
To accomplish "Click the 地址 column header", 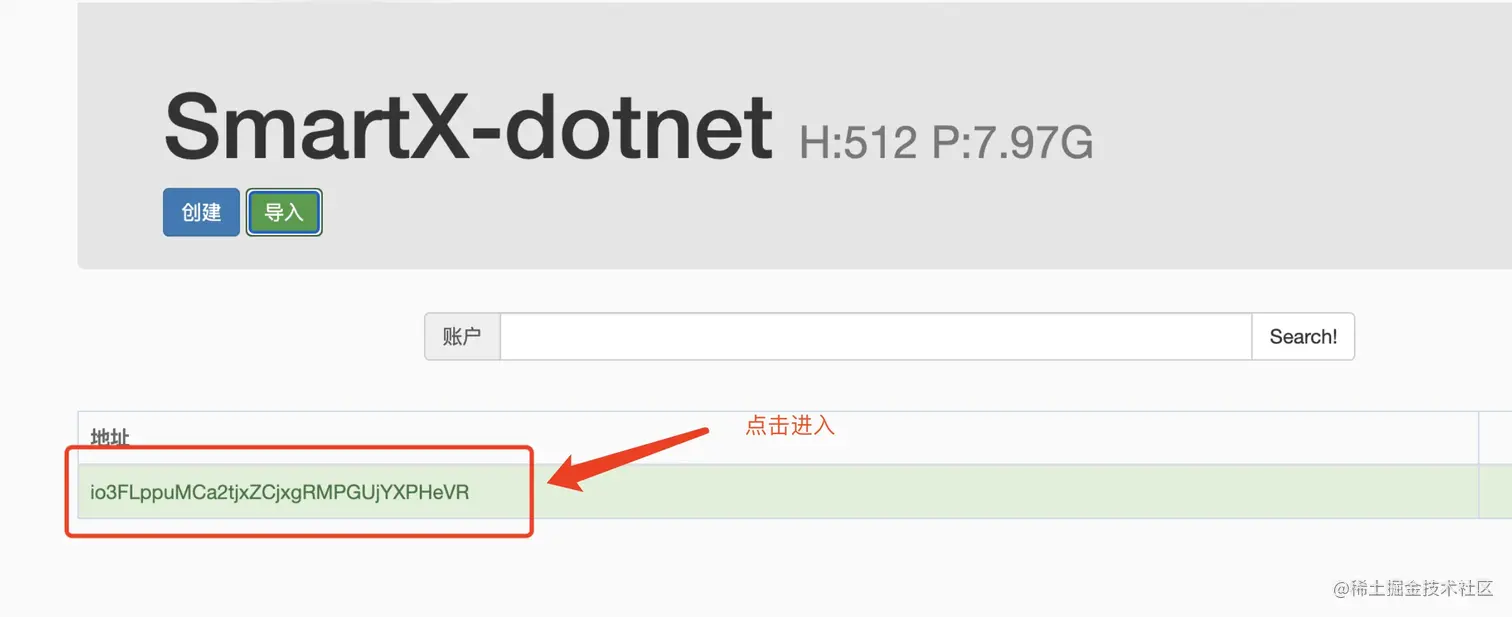I will (110, 438).
